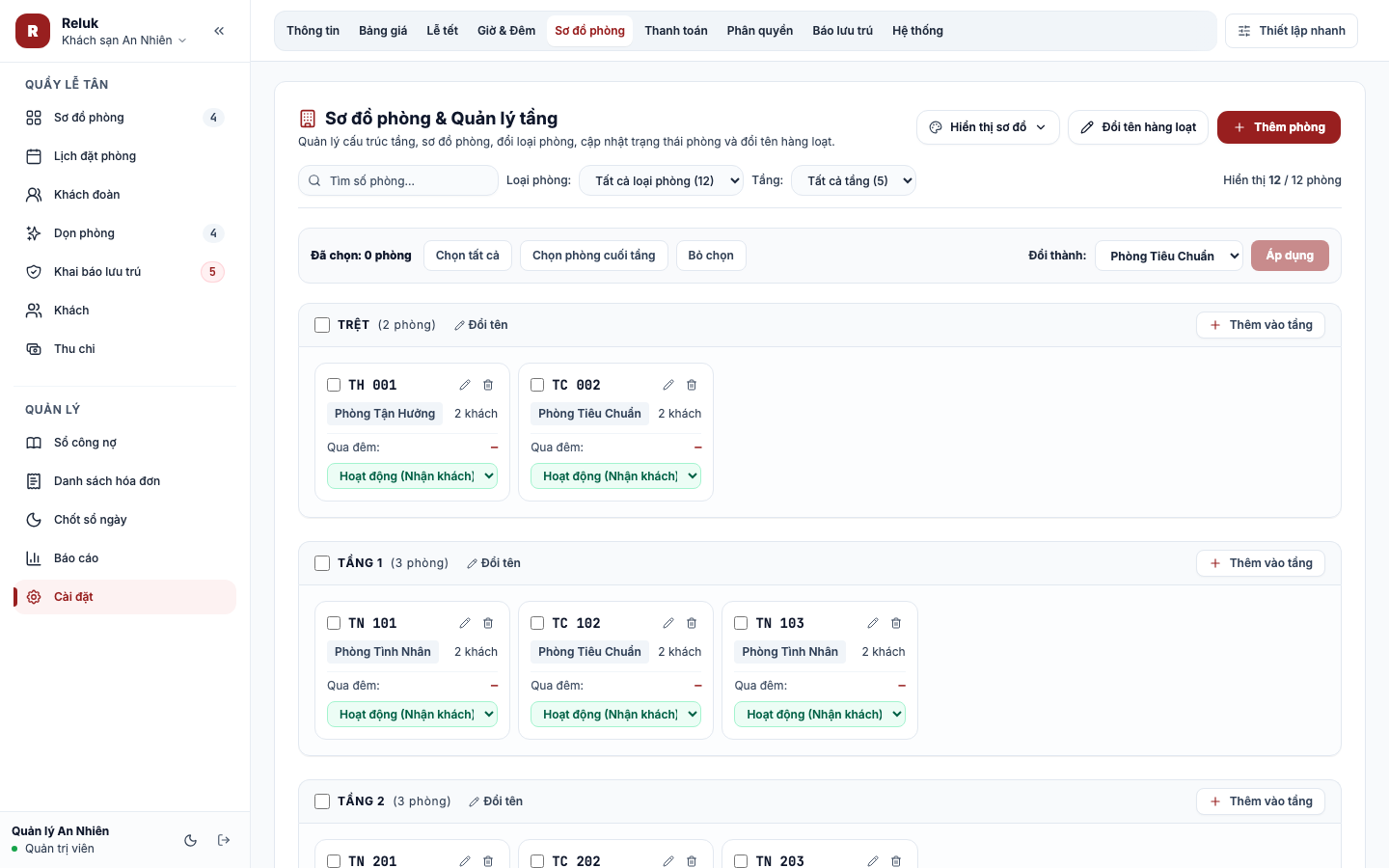Delete room TN 103 trash icon

[x=896, y=623]
